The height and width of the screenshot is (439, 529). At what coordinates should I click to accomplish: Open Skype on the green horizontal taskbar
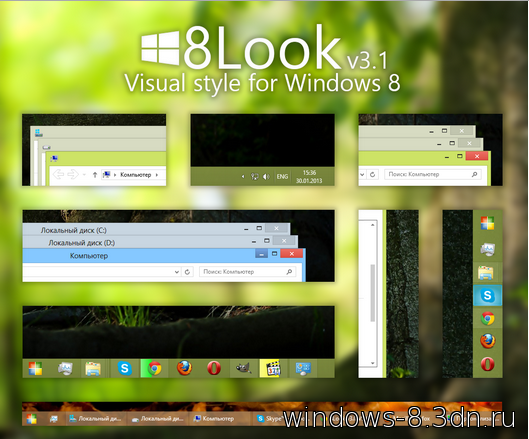[124, 368]
